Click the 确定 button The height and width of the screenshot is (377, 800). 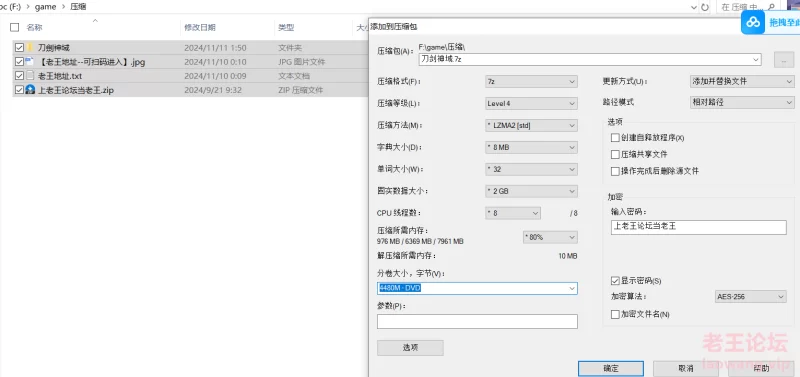pos(611,368)
